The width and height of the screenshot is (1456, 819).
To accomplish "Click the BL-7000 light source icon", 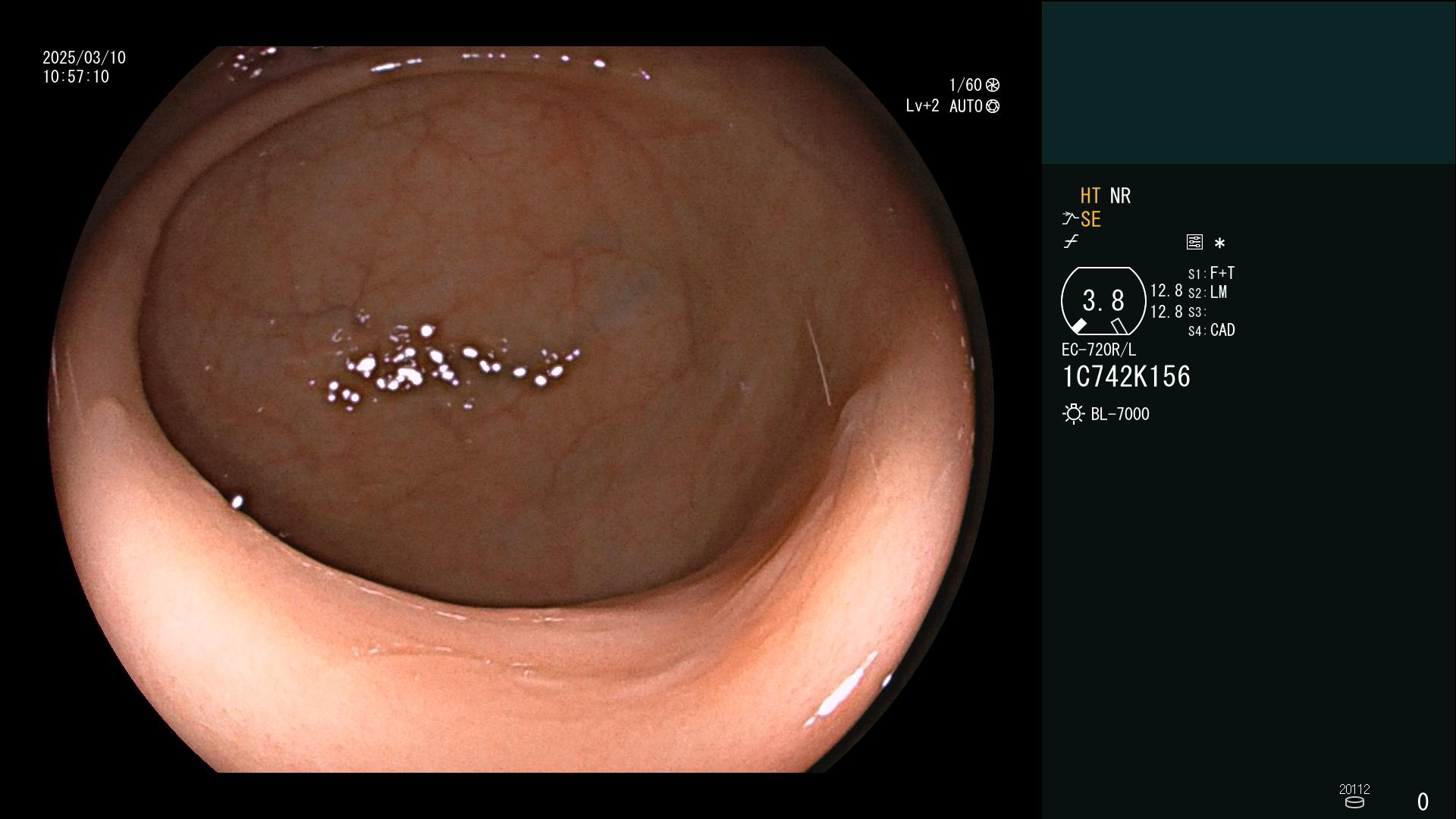I will pos(1073,414).
